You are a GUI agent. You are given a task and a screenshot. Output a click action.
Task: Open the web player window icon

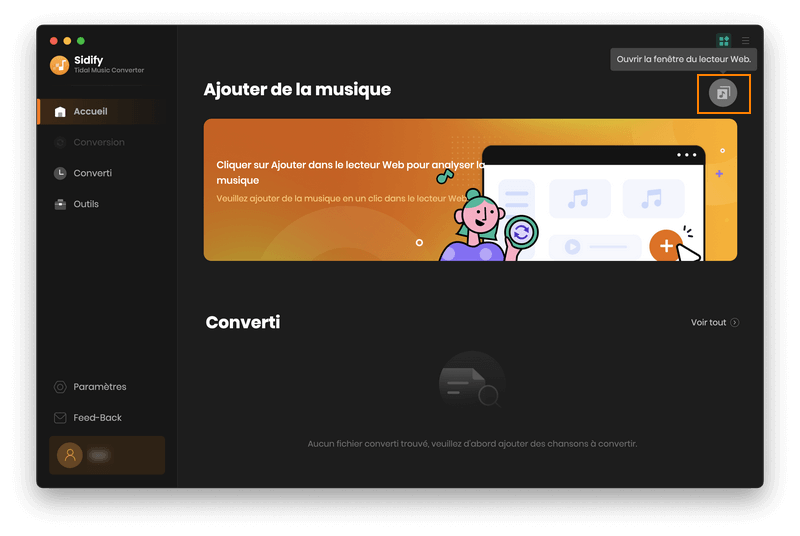(723, 93)
